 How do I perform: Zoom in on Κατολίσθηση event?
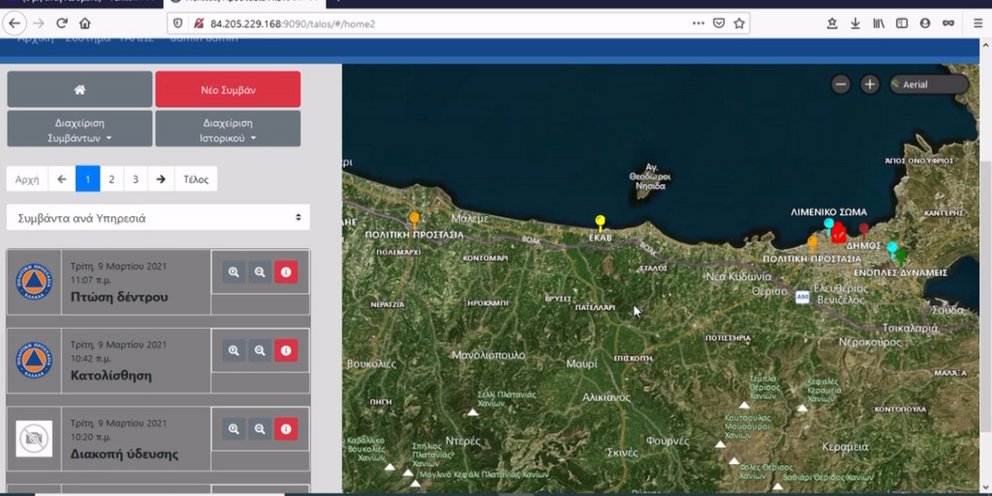point(234,350)
